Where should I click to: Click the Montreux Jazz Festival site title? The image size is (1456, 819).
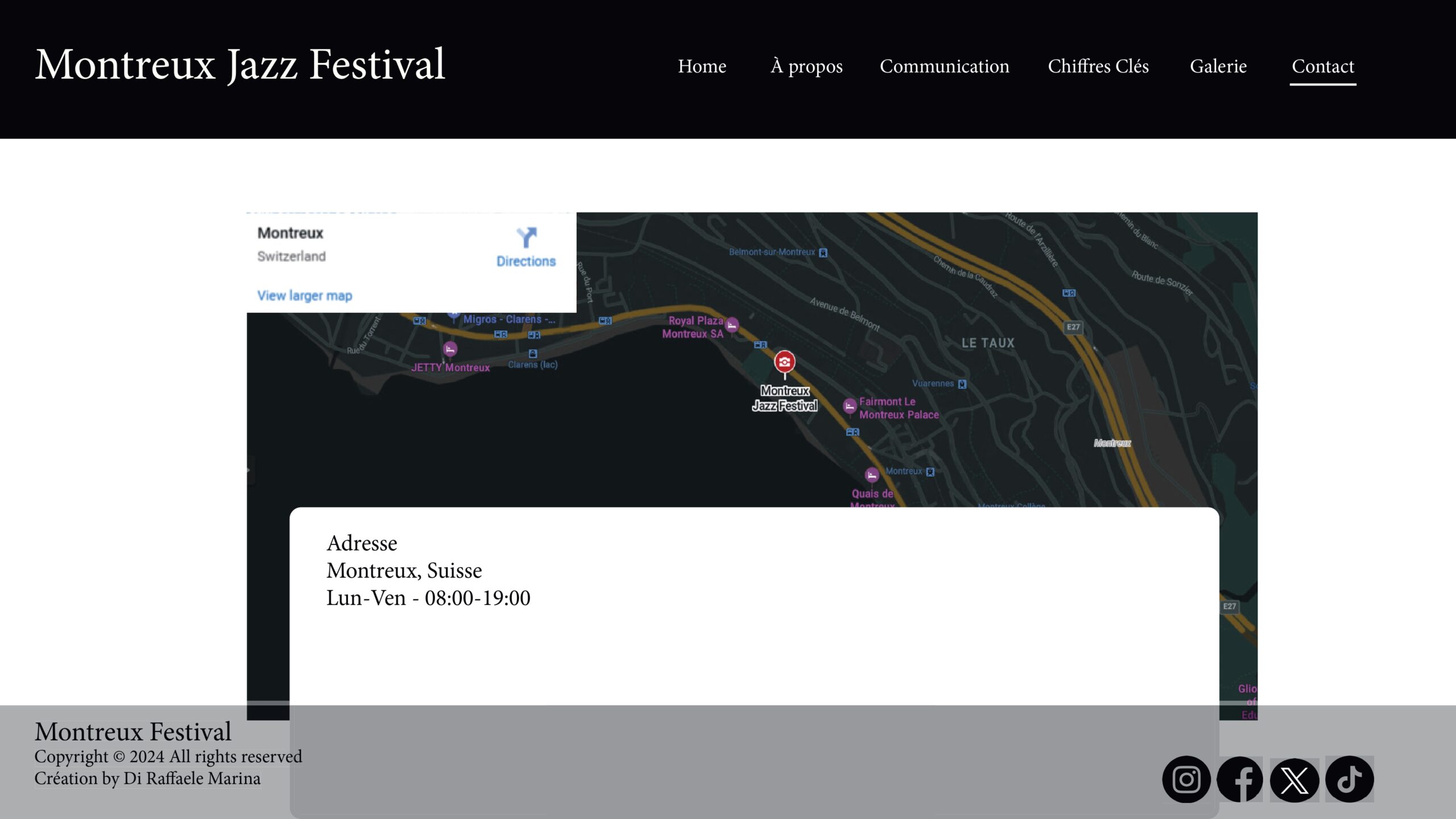(239, 64)
